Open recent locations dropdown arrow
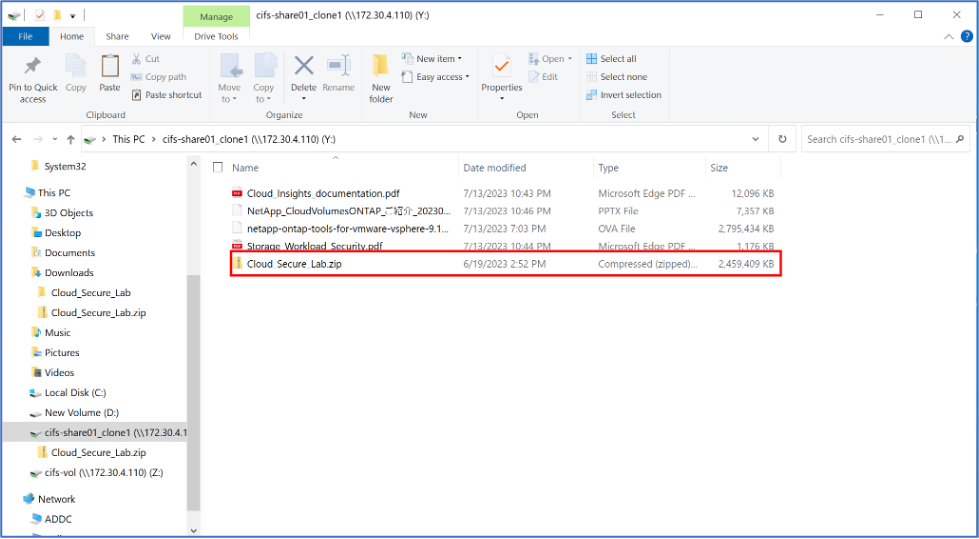The image size is (979, 539). click(55, 139)
